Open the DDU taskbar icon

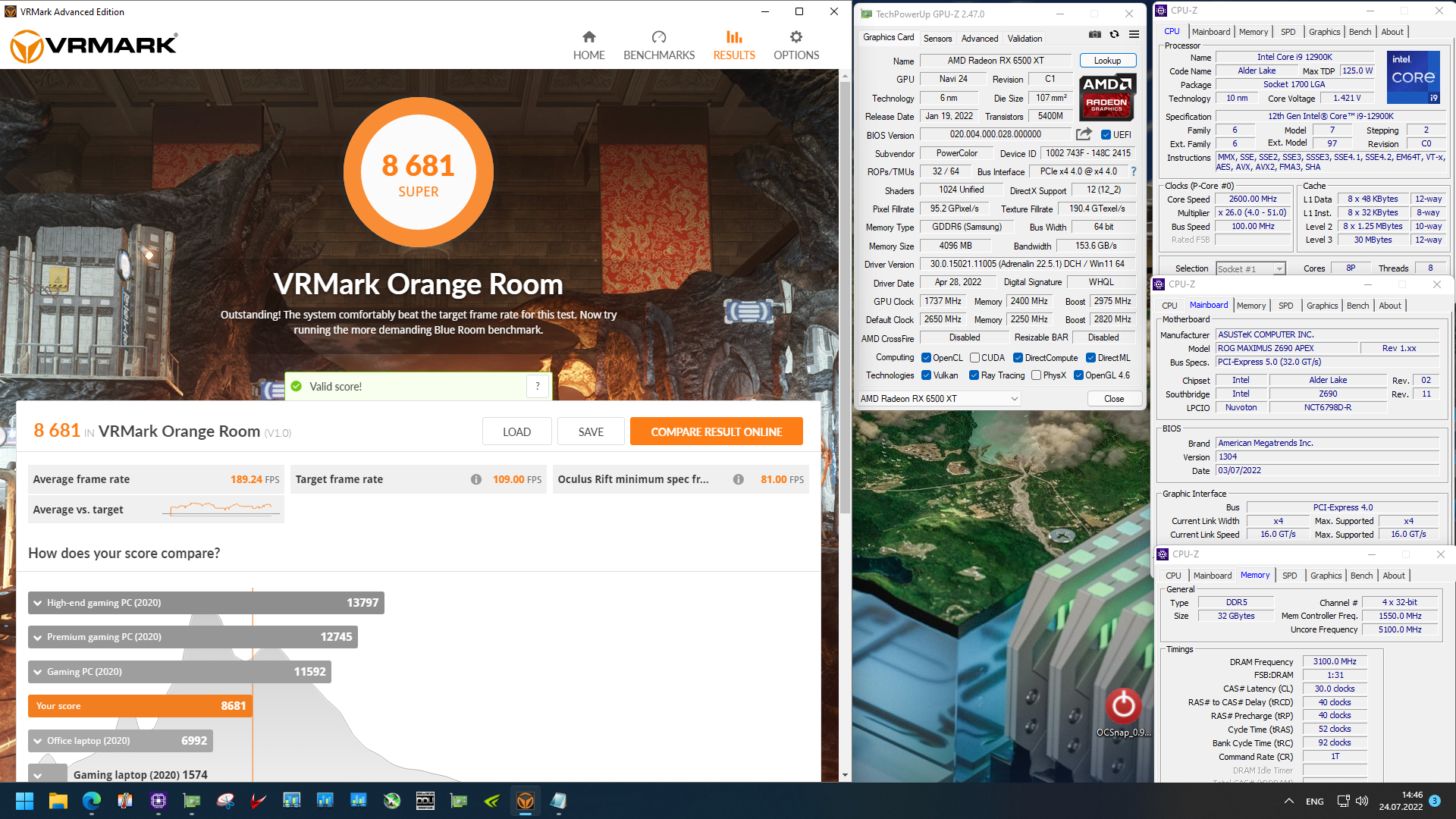[x=425, y=801]
